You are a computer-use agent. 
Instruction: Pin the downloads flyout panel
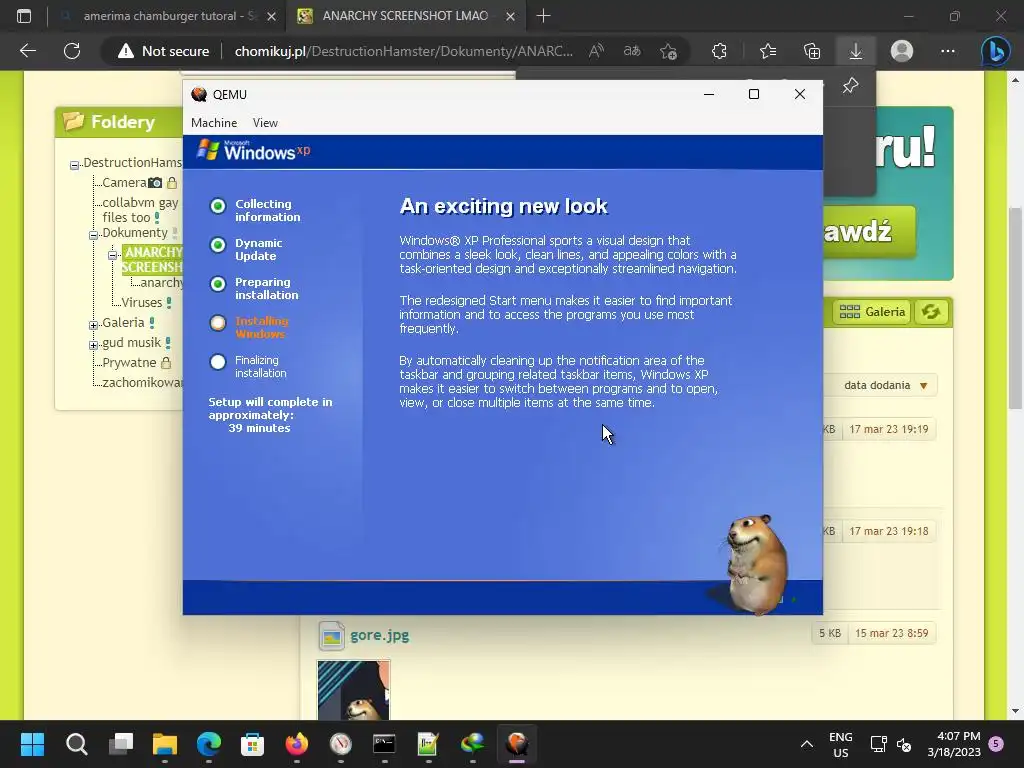(850, 86)
